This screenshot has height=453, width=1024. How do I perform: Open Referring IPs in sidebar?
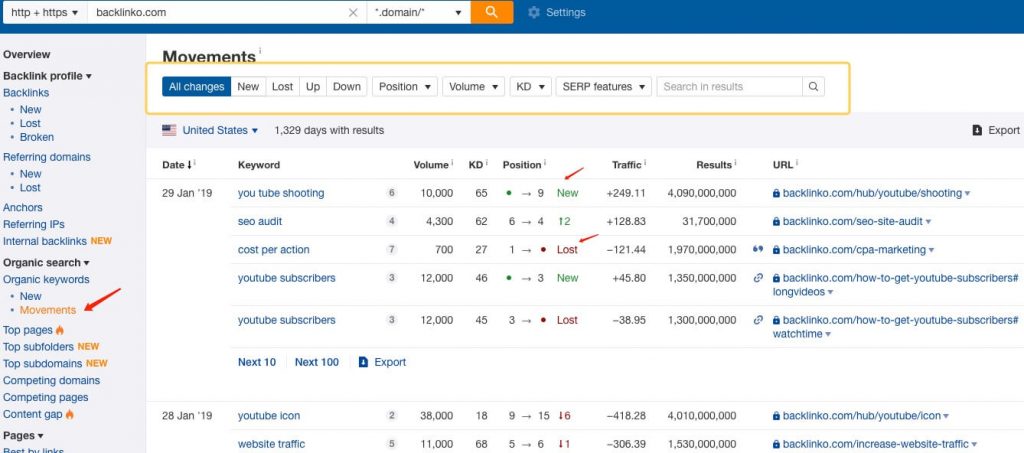pos(34,225)
